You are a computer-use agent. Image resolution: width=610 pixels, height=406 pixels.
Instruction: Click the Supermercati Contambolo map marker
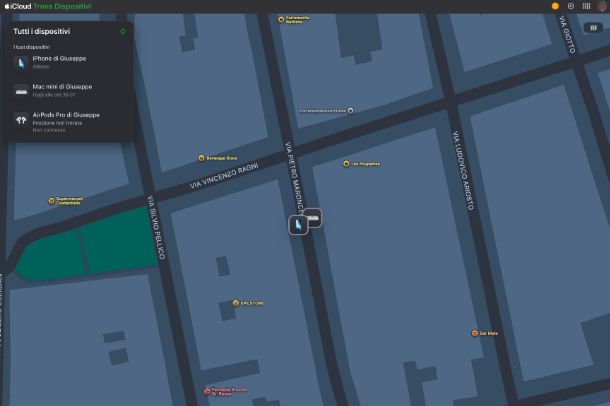pos(51,201)
